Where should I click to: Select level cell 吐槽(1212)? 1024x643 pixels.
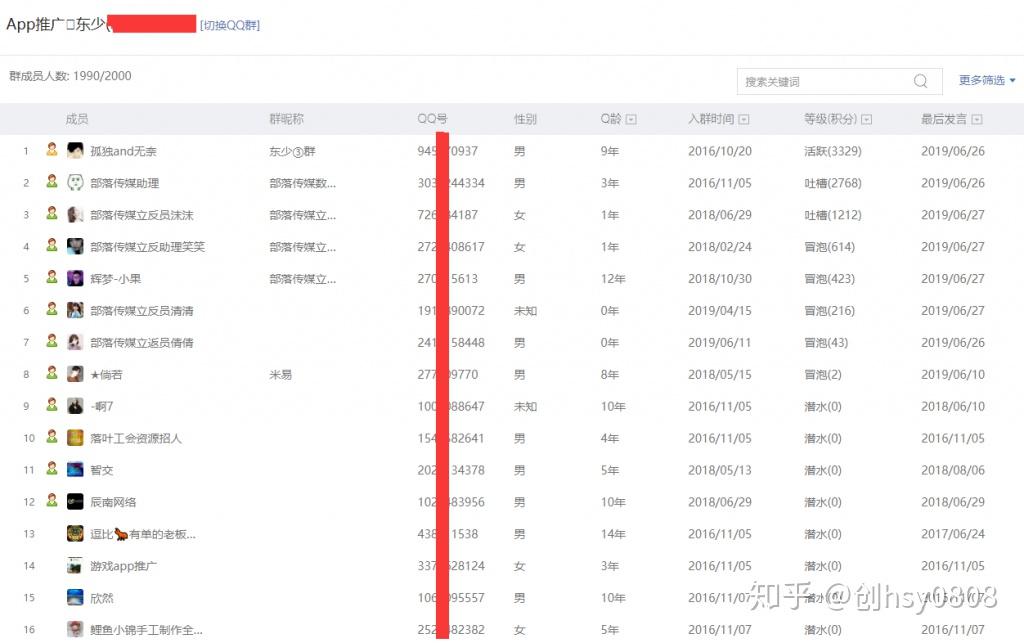[x=833, y=215]
